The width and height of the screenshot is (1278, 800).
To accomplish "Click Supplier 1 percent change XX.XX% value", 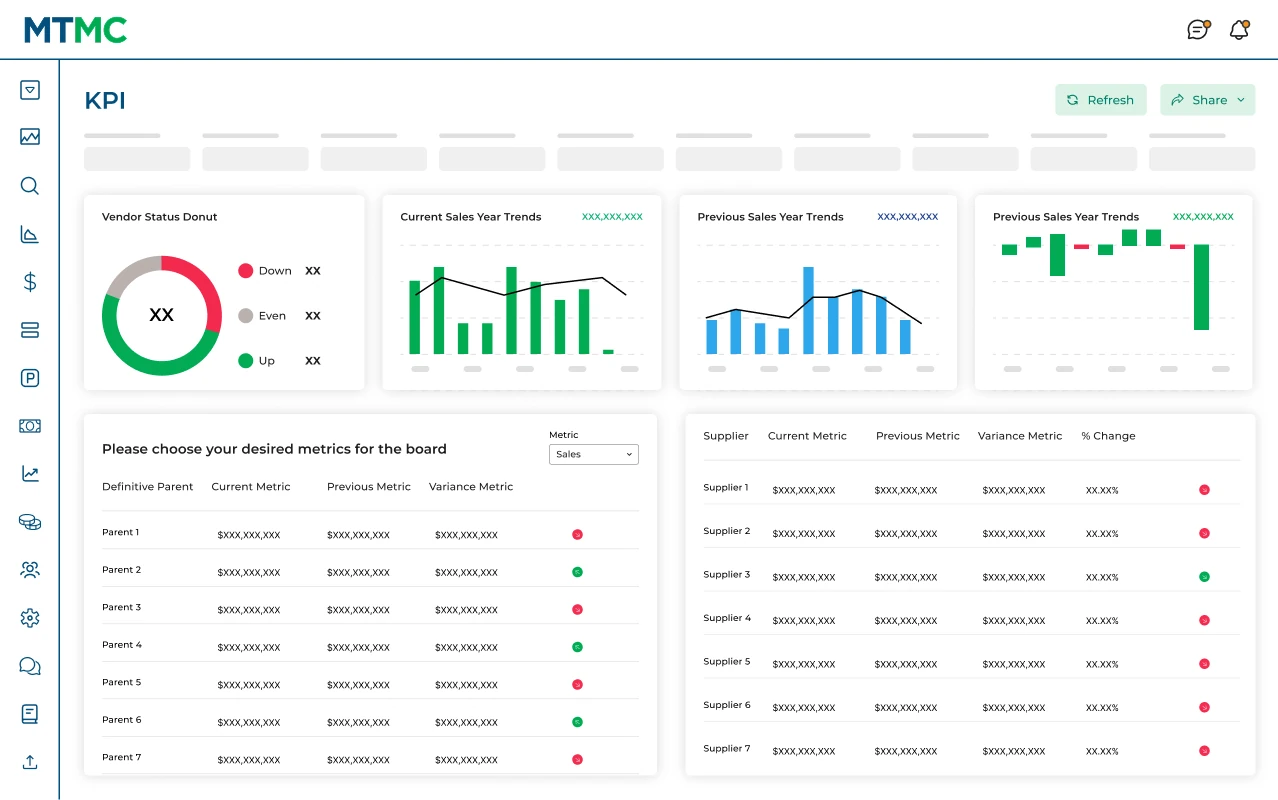I will pos(1102,491).
